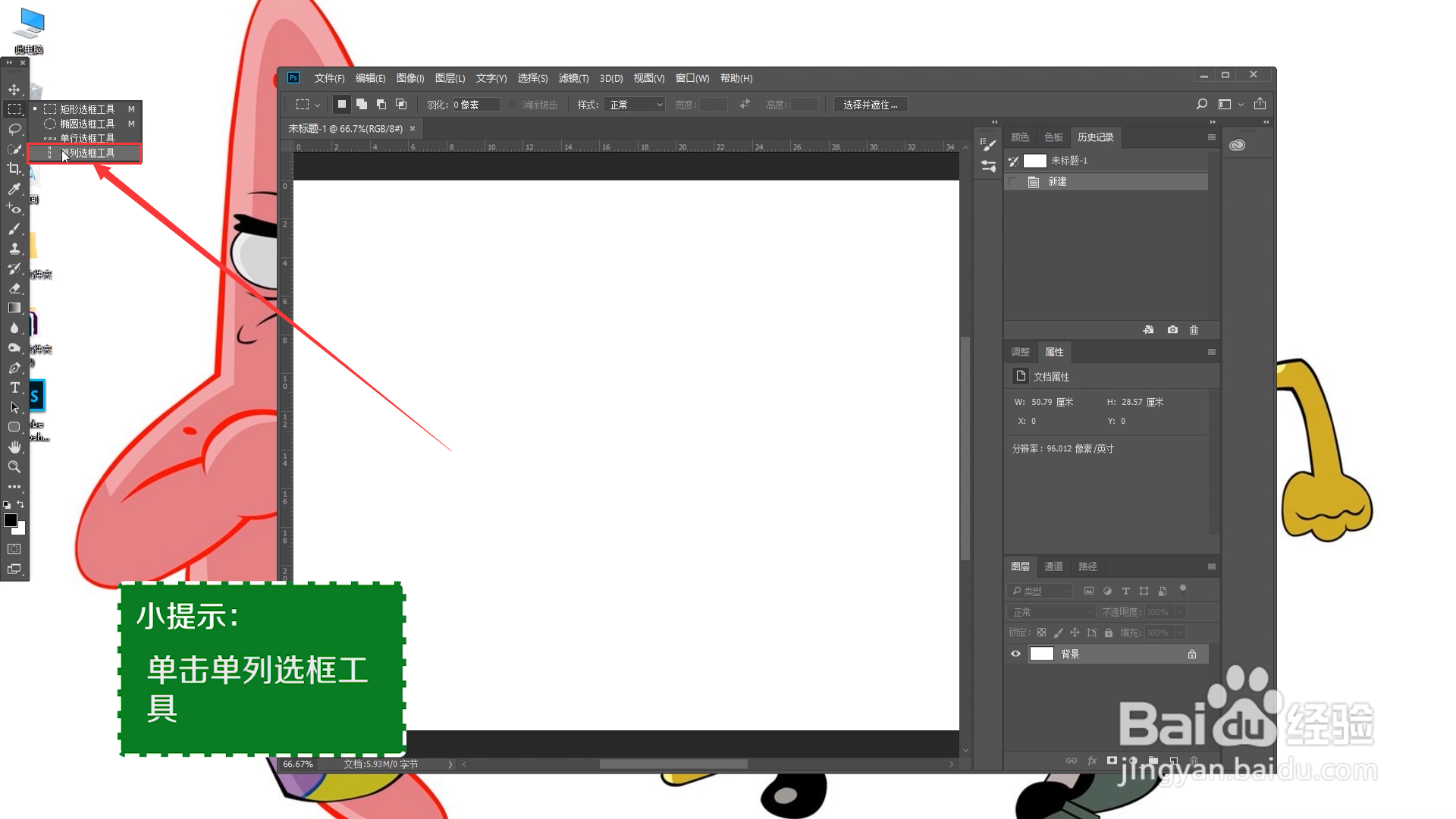Toggle Quick Mask mode icon
Screen dimensions: 1456x819
pos(14,548)
